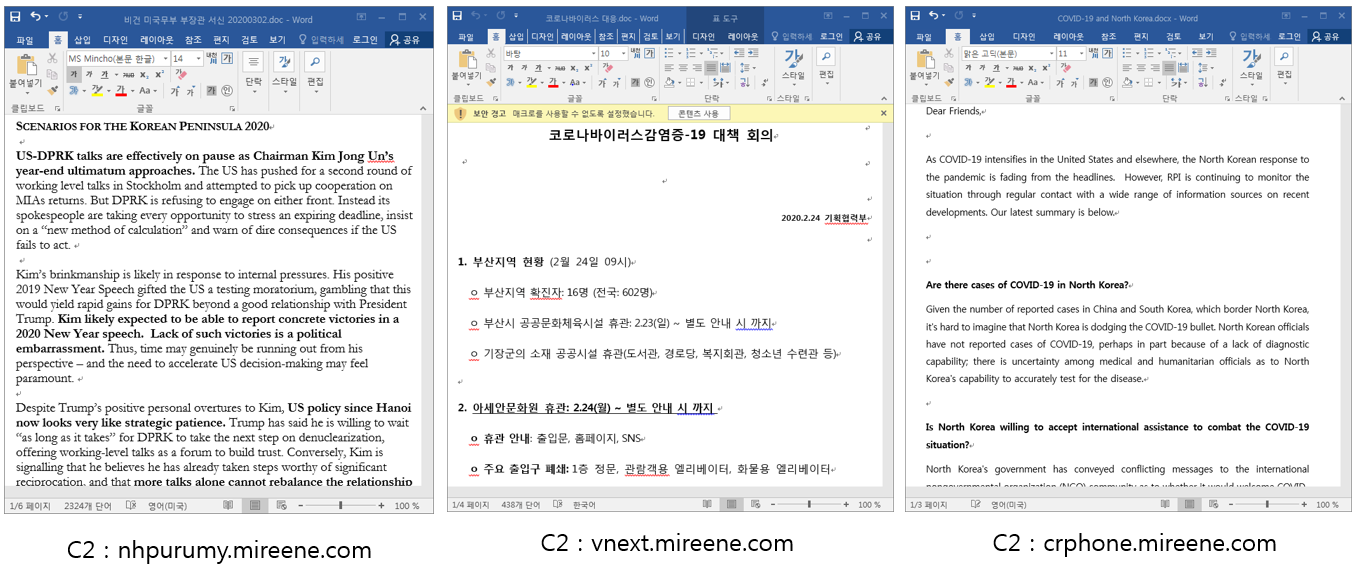The width and height of the screenshot is (1358, 569).
Task: Toggle strikethrough in COVID-19 North Korea window
Action: [x=1018, y=68]
